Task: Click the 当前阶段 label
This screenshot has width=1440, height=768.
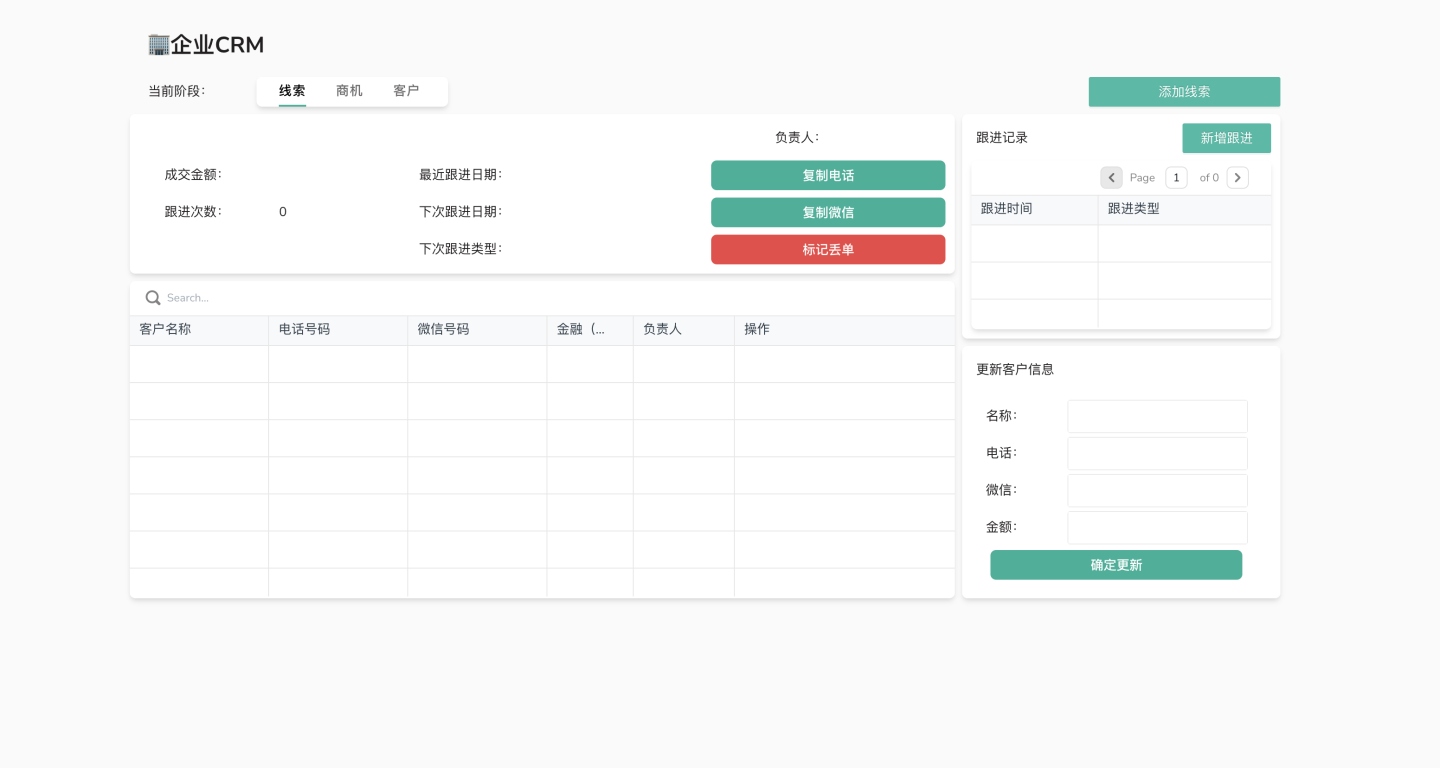Action: click(176, 91)
